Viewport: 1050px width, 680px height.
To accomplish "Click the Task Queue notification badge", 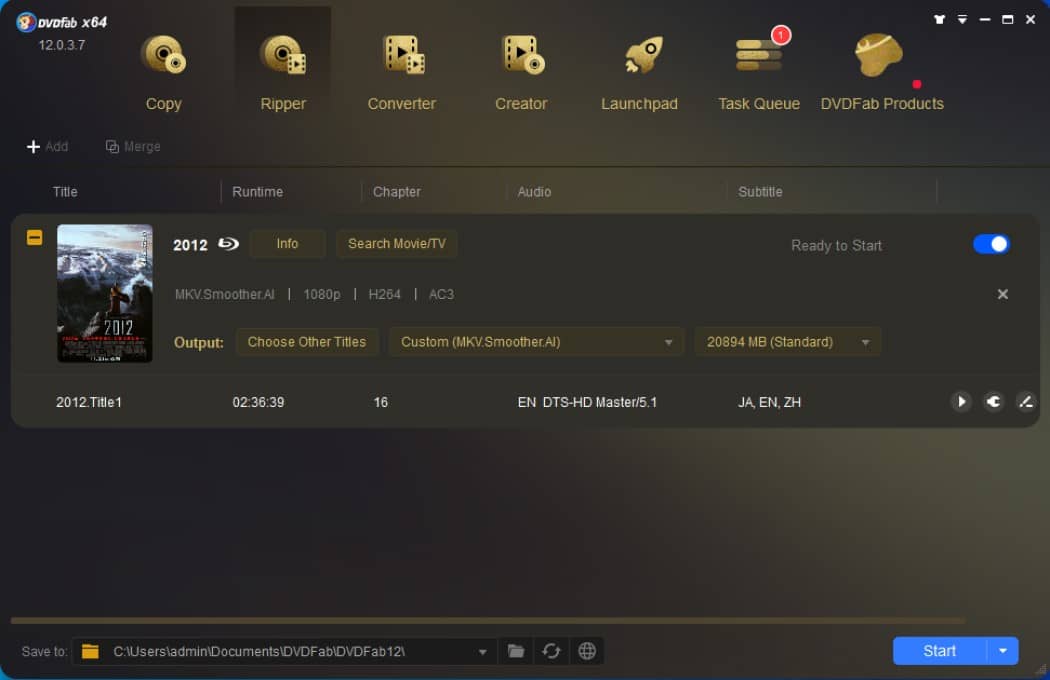I will (781, 35).
